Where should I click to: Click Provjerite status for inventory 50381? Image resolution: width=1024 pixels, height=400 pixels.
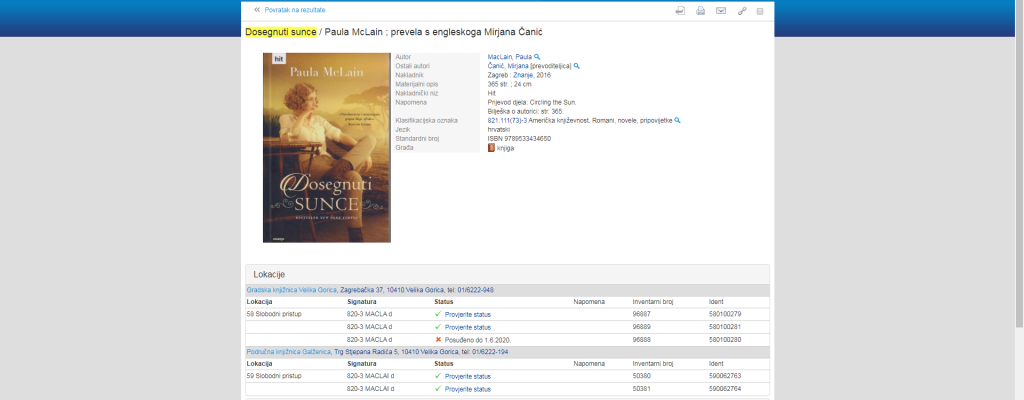pos(468,389)
